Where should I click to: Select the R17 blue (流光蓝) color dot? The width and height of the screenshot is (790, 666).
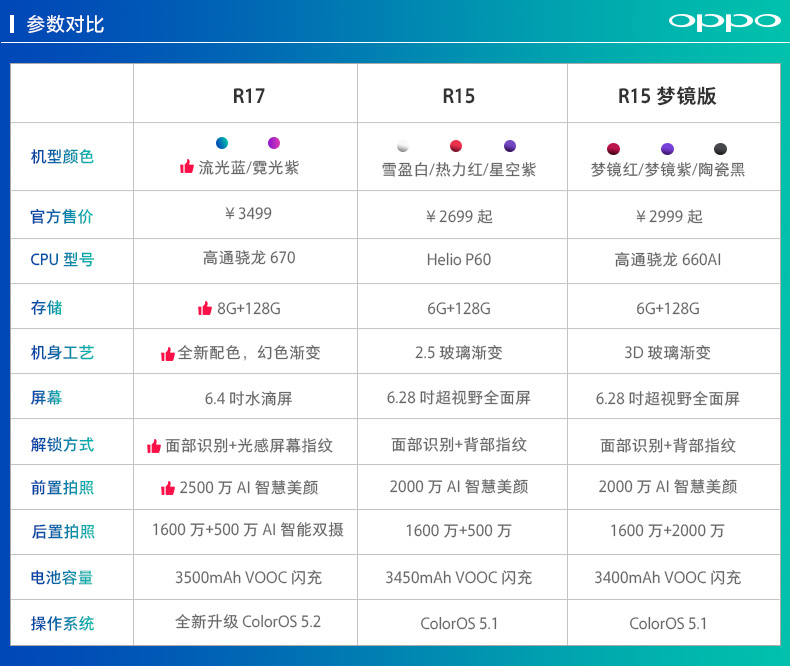(x=222, y=143)
